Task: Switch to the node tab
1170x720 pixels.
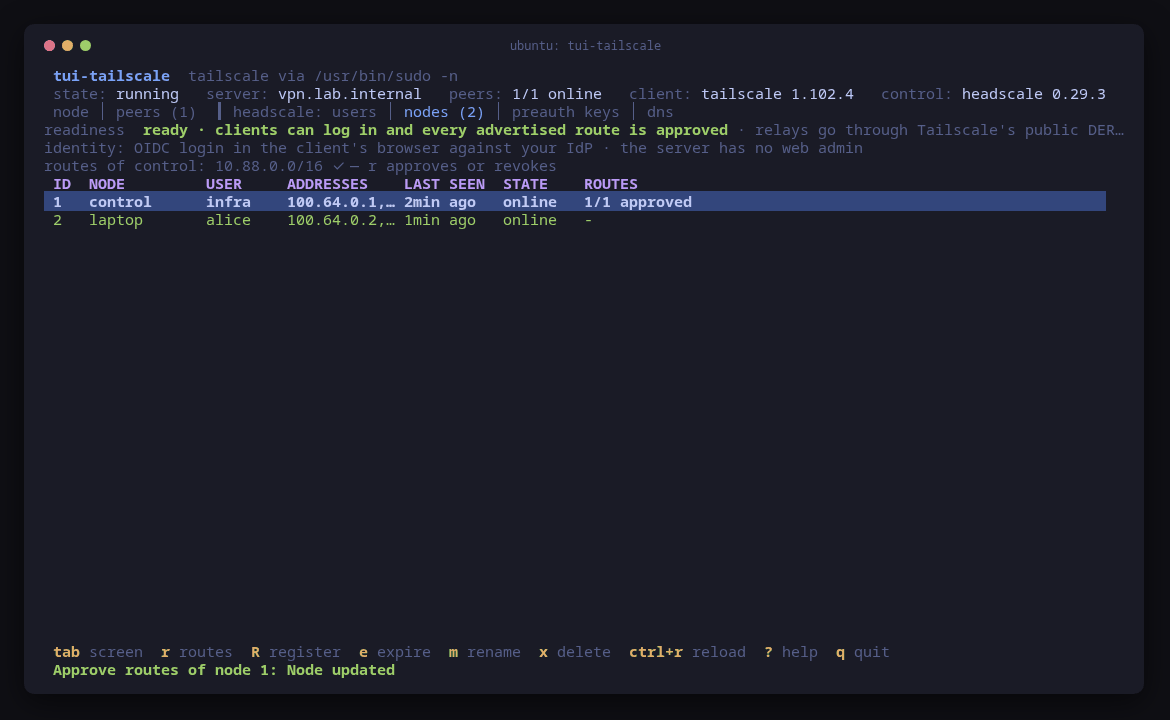Action: pyautogui.click(x=71, y=112)
